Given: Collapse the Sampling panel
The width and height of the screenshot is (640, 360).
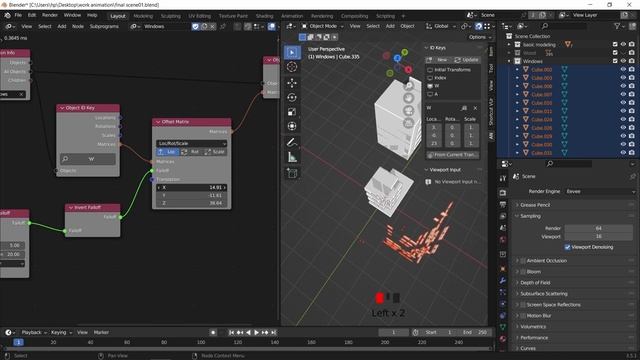Looking at the screenshot, I should point(530,216).
